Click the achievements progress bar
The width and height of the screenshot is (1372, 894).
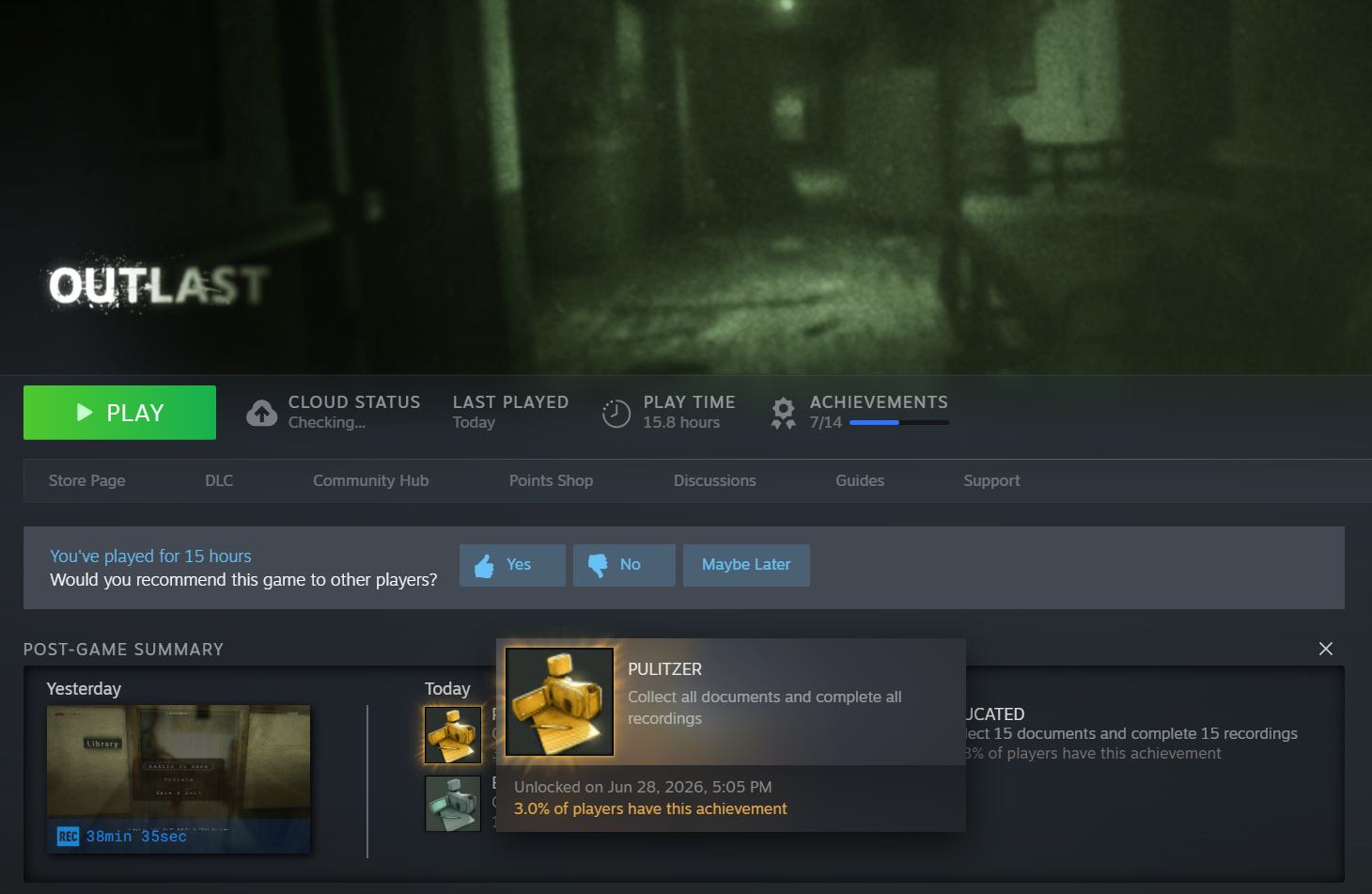(x=899, y=423)
